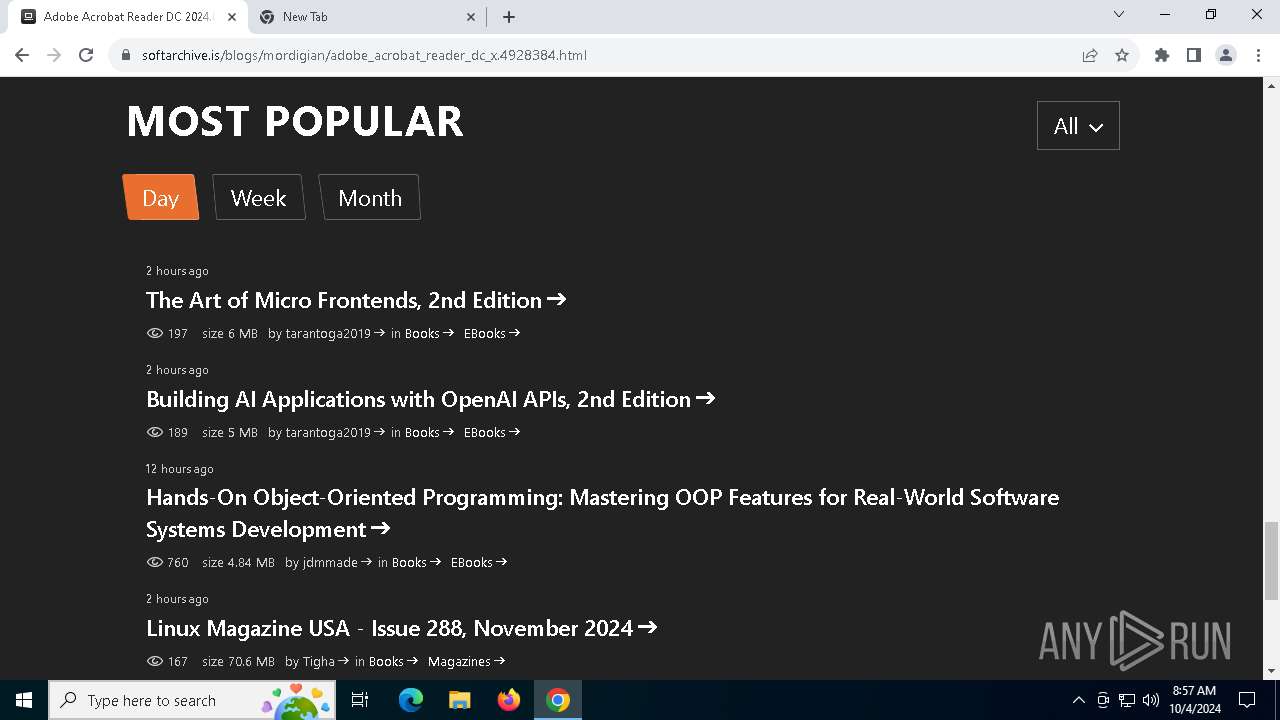Viewport: 1280px width, 720px height.
Task: Open Books category under Micro Frontends post
Action: pyautogui.click(x=429, y=334)
